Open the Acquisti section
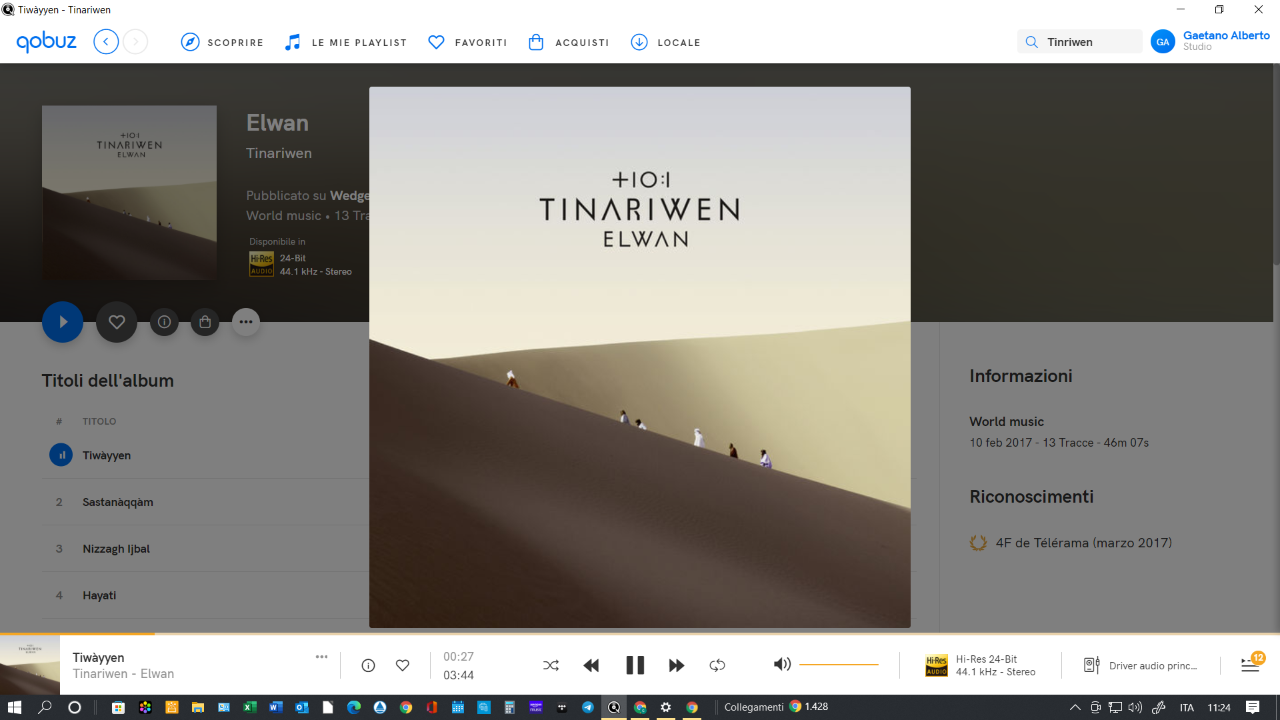 tap(568, 42)
